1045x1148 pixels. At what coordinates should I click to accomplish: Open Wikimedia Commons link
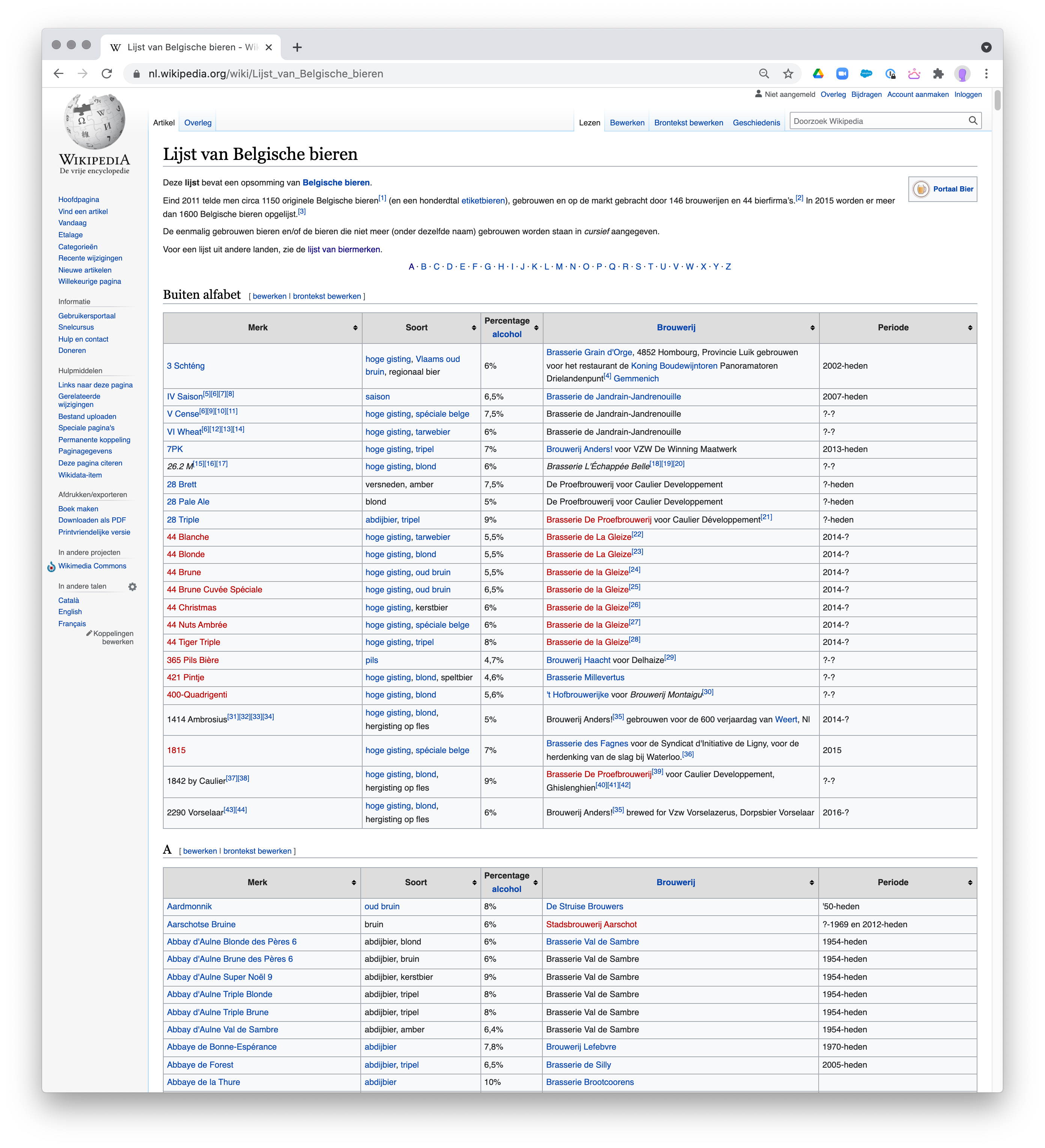[x=92, y=566]
